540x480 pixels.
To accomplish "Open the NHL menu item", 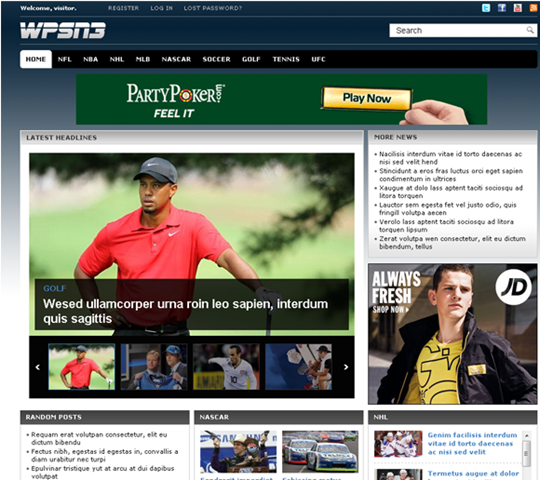I will click(117, 59).
